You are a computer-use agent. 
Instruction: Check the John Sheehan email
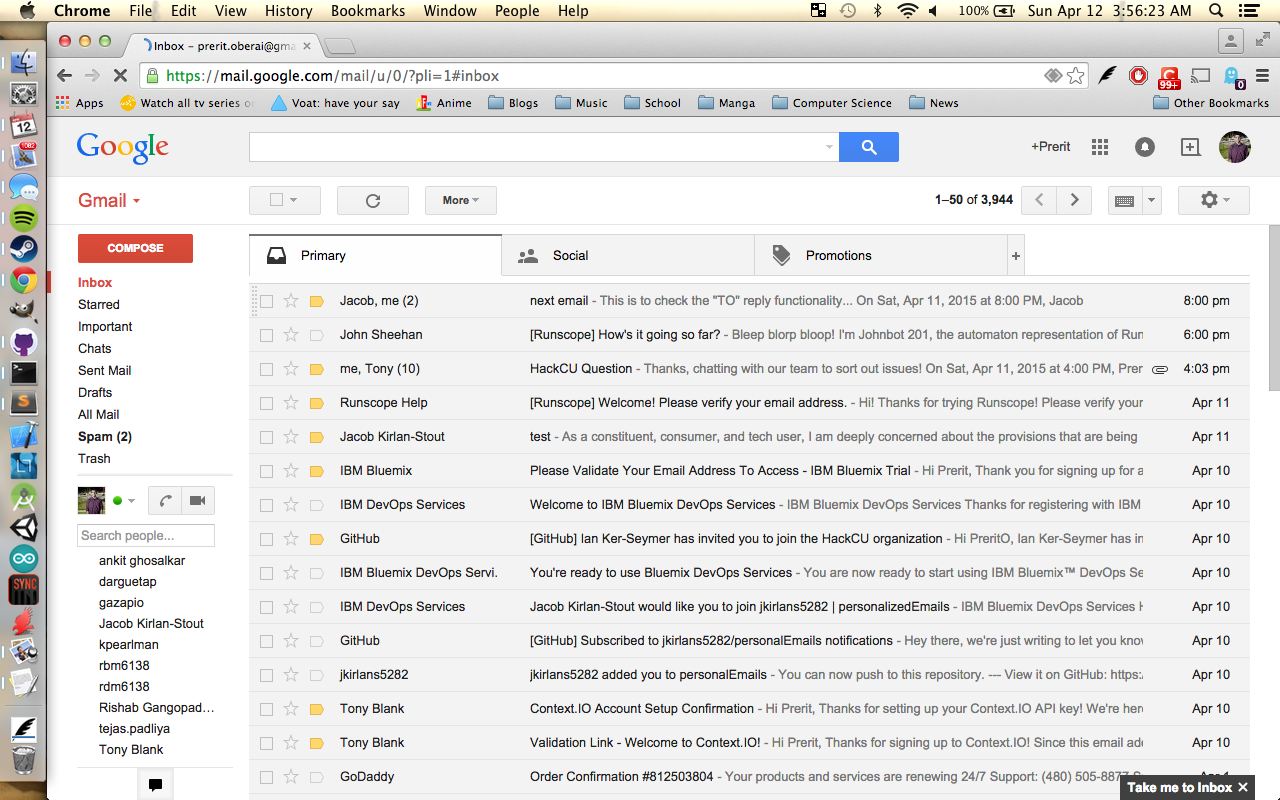266,335
